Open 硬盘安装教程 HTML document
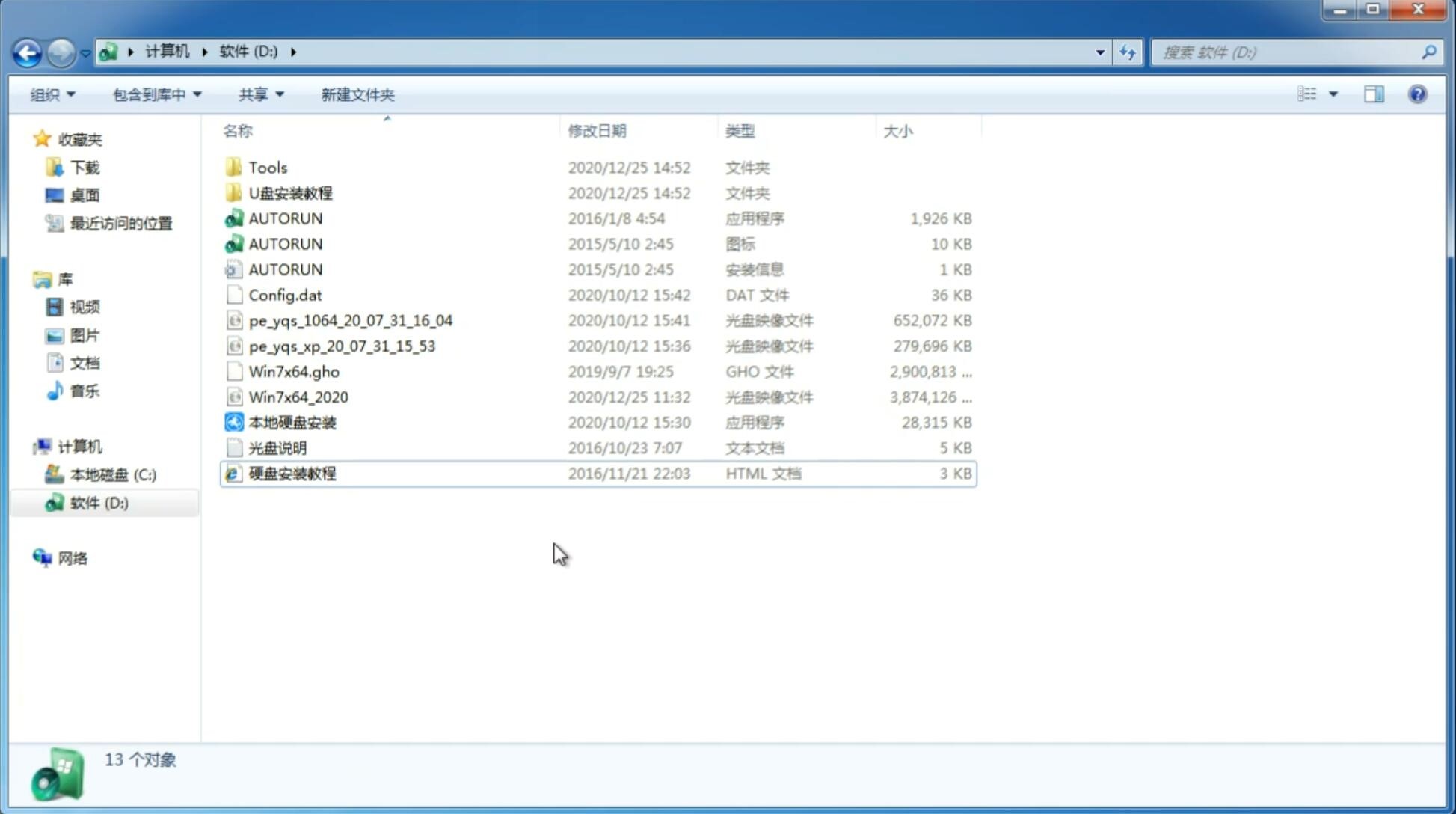Image resolution: width=1456 pixels, height=814 pixels. pos(292,473)
